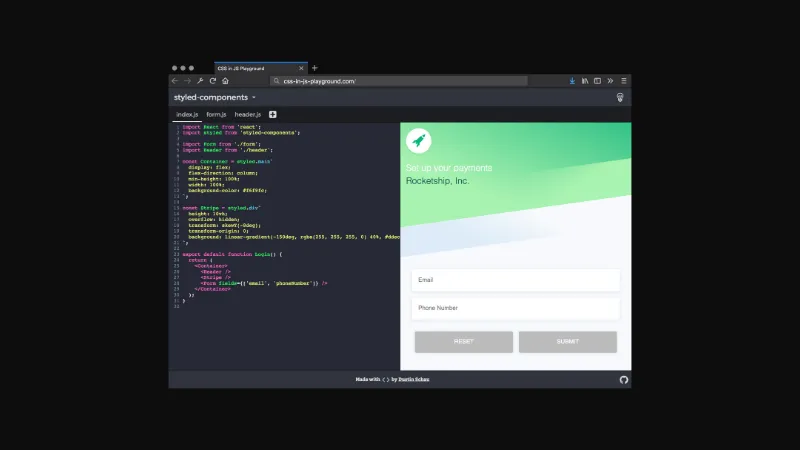
Task: Switch to the index.js file tab
Action: 187,114
